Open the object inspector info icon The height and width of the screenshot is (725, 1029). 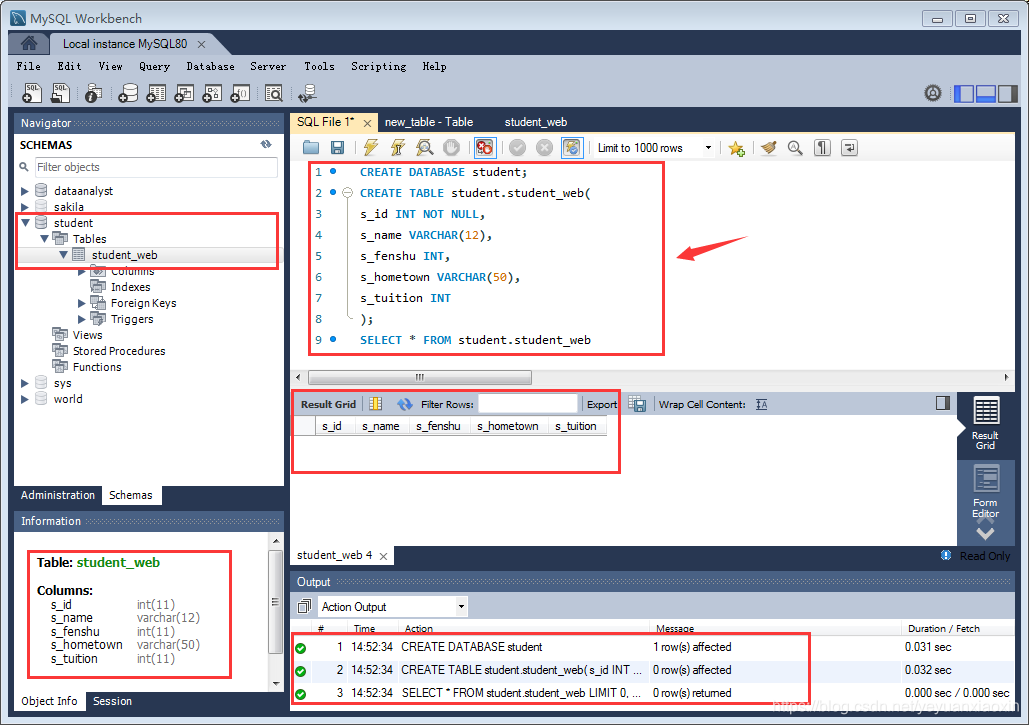pos(93,93)
